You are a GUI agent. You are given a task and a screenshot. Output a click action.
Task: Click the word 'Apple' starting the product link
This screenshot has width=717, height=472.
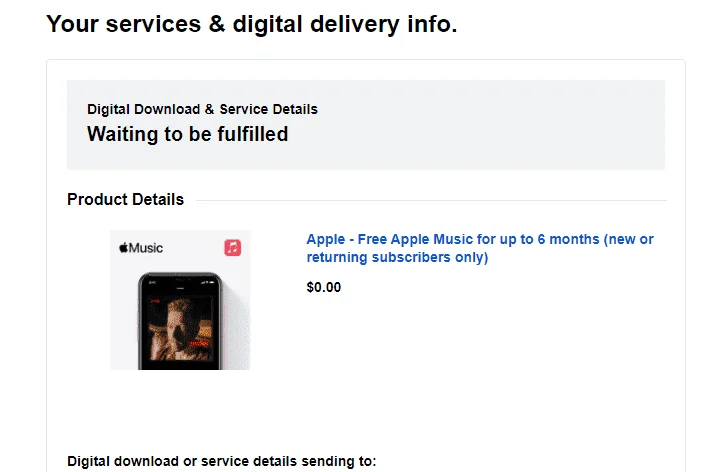[x=326, y=239]
